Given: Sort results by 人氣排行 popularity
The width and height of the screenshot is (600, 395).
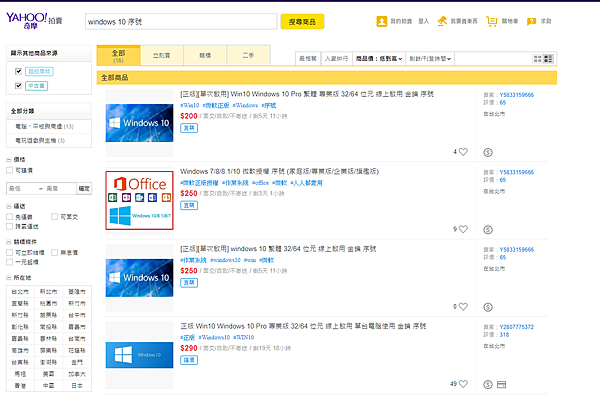Looking at the screenshot, I should tap(337, 59).
